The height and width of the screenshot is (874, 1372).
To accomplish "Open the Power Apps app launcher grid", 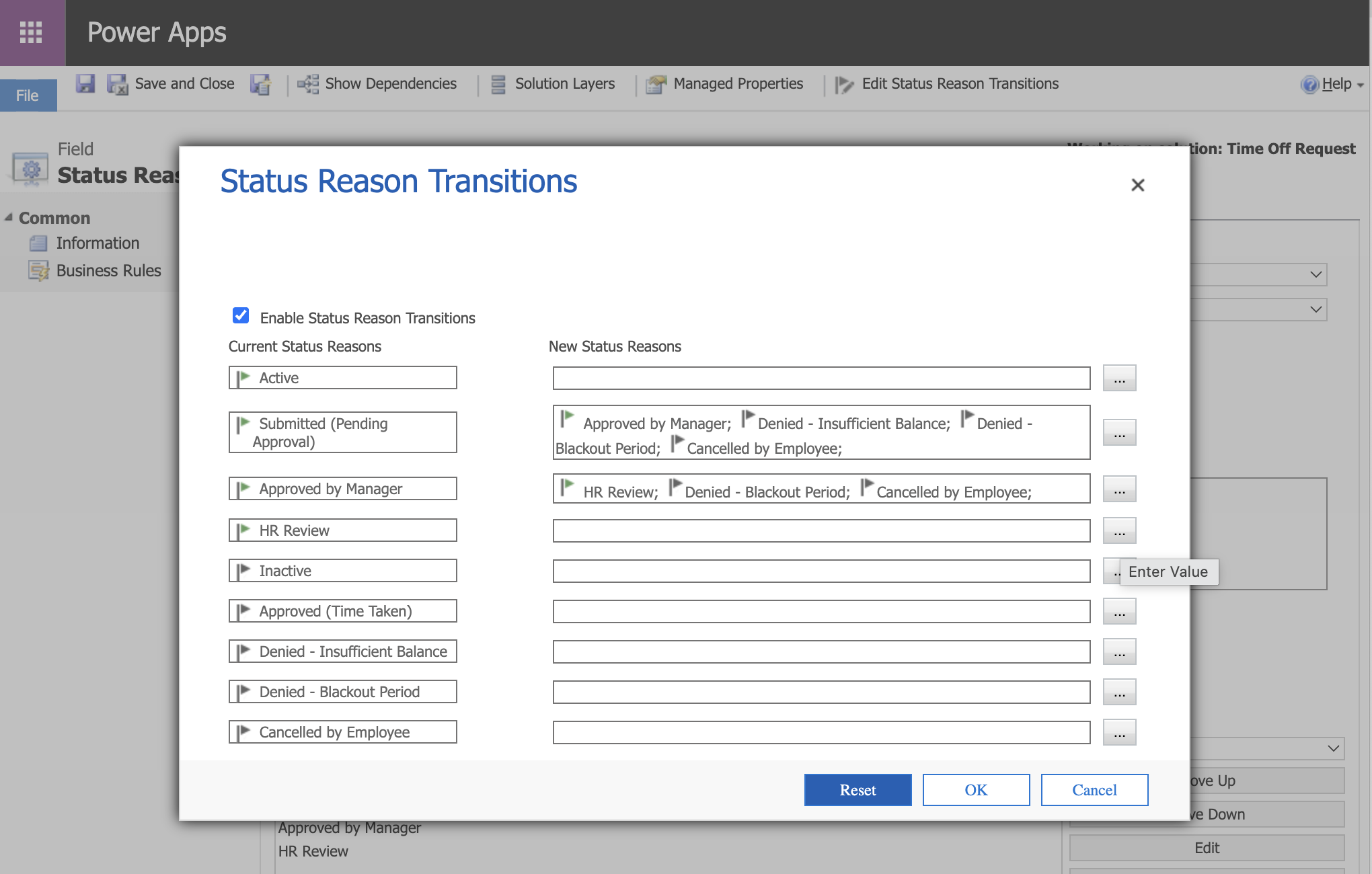I will point(31,32).
